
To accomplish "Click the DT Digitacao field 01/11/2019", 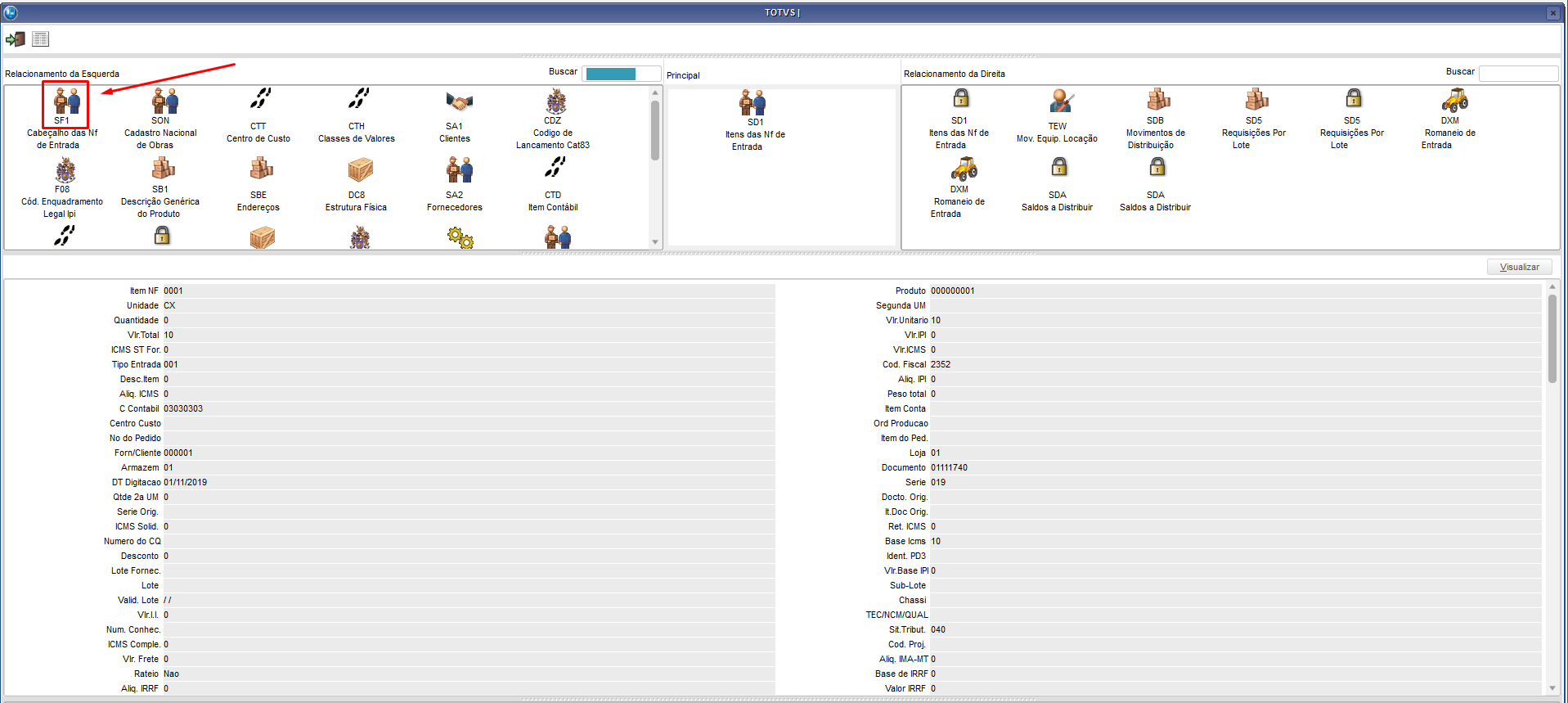I will pos(469,482).
